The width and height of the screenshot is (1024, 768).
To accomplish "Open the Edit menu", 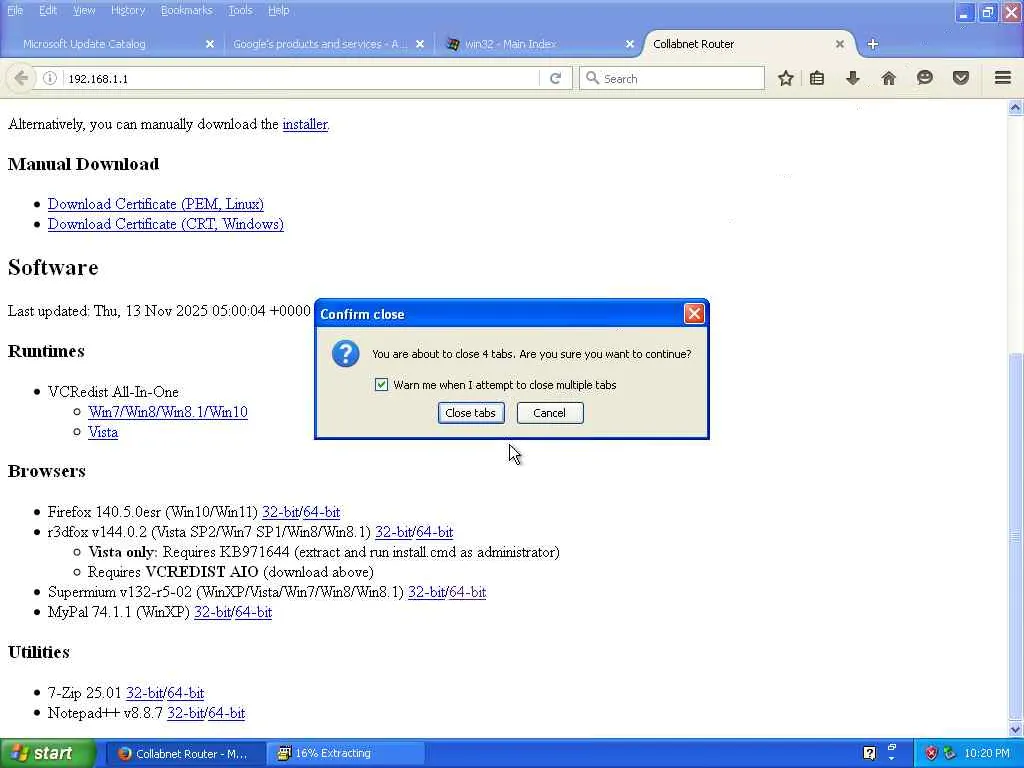I will 48,10.
